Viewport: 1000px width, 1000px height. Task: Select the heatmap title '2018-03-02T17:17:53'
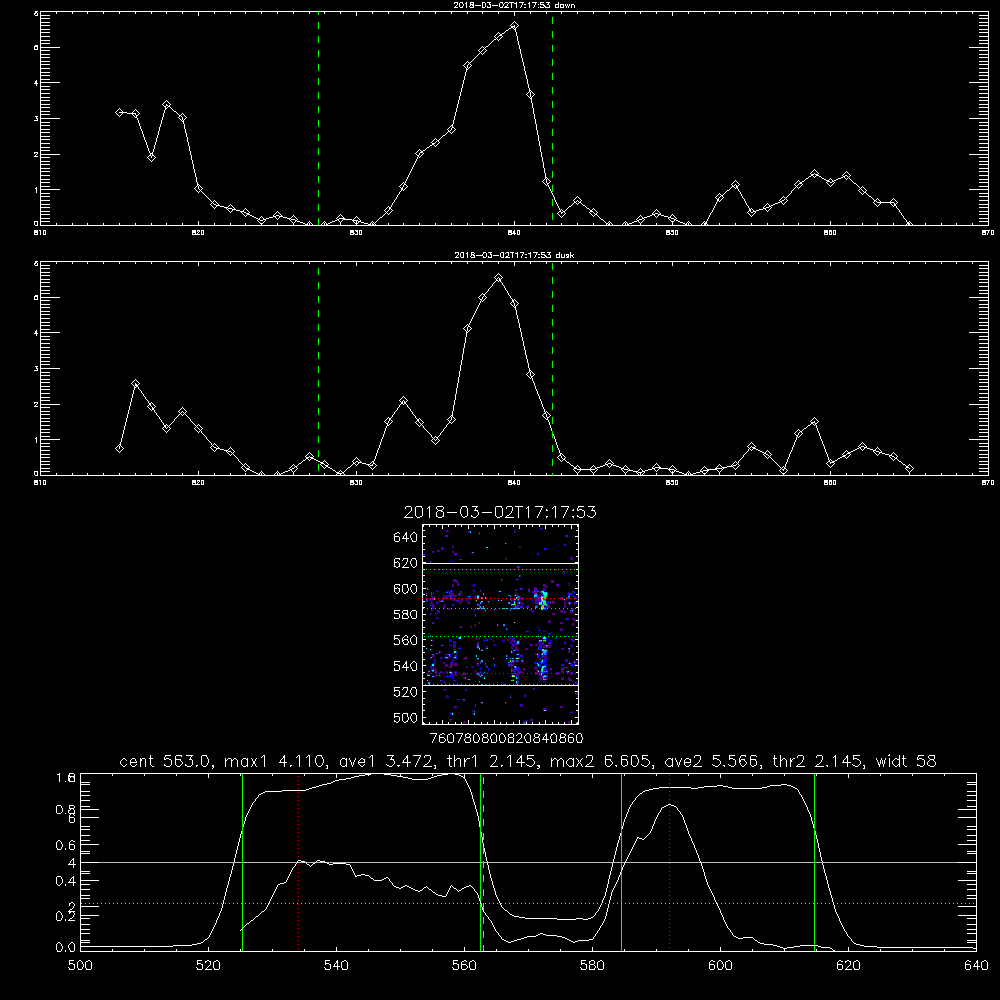click(500, 512)
